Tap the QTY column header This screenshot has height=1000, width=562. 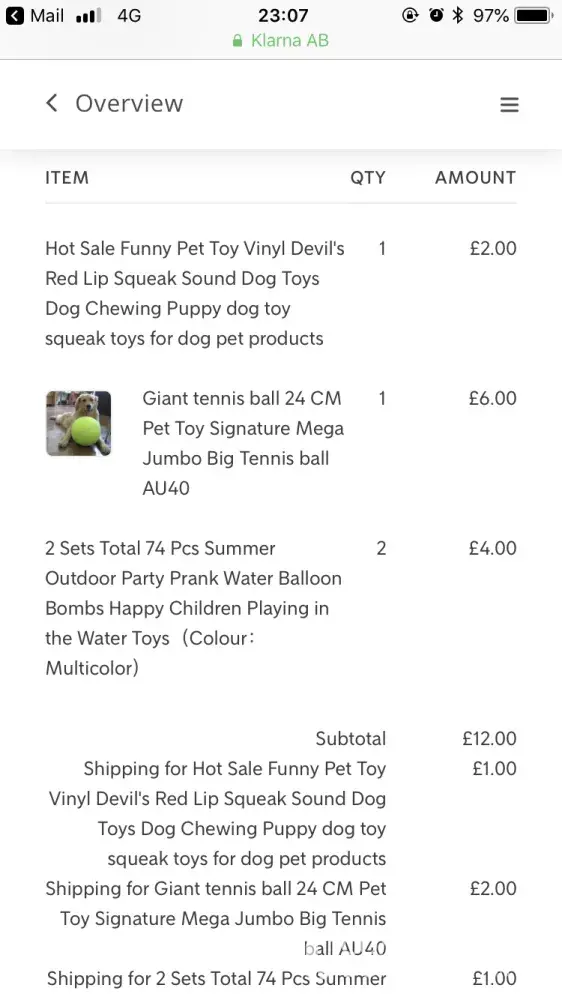pyautogui.click(x=368, y=177)
